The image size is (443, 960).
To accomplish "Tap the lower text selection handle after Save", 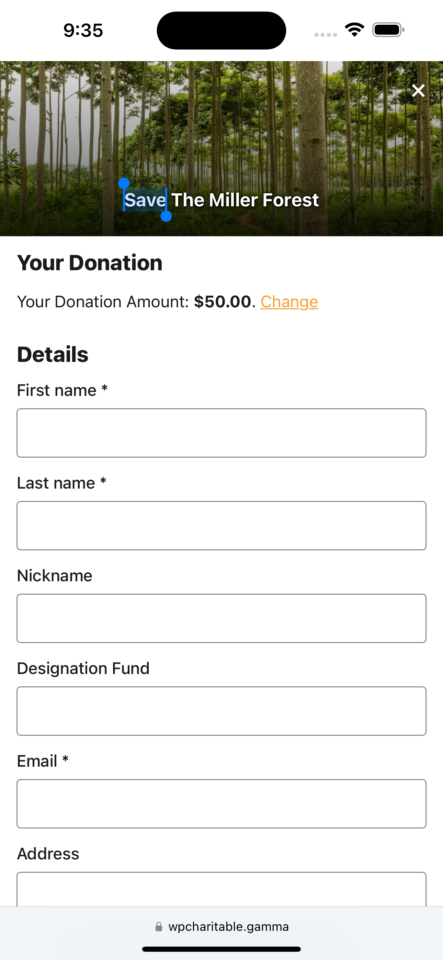I will [x=166, y=216].
